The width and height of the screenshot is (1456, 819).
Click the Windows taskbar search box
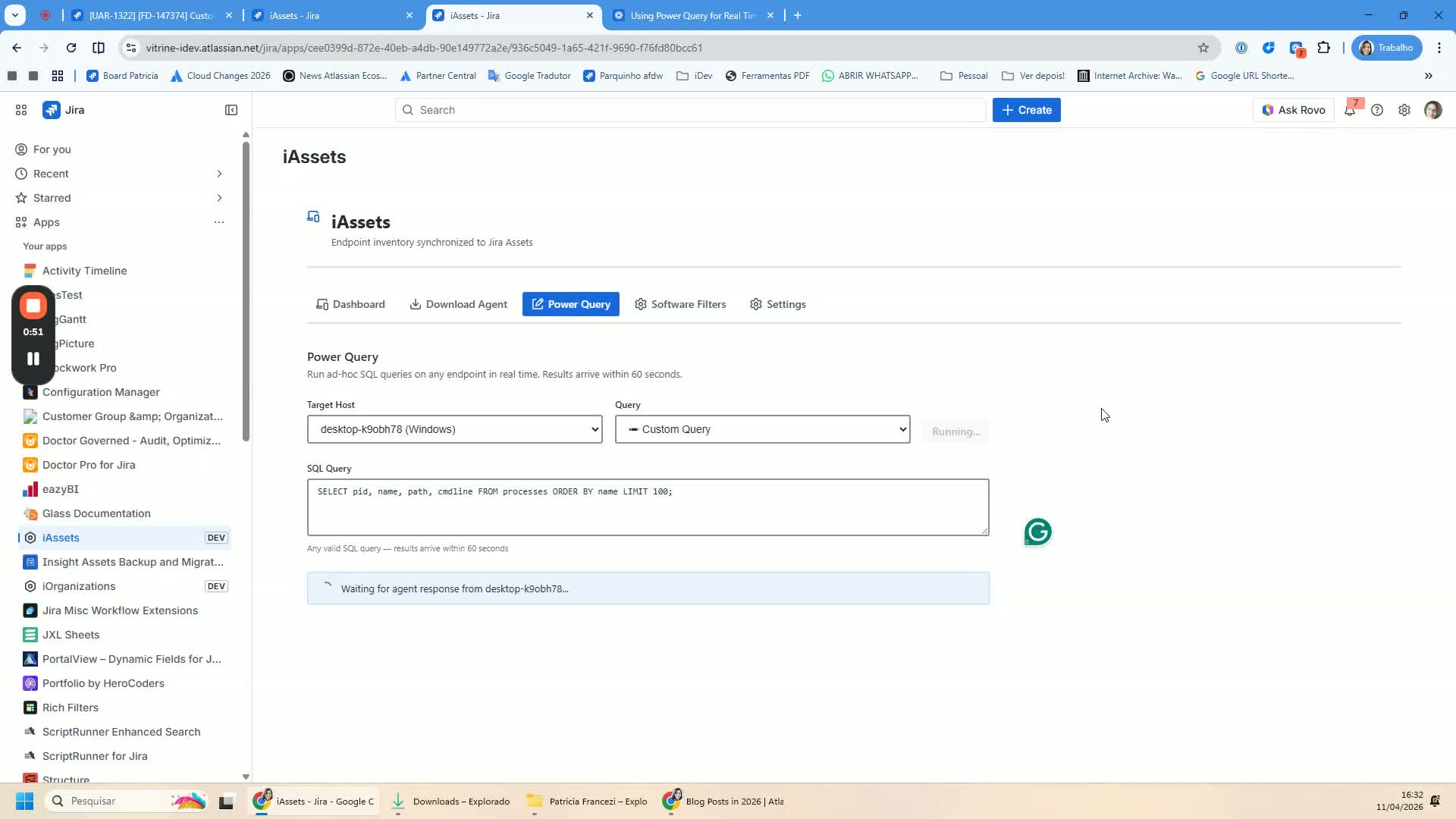point(125,801)
